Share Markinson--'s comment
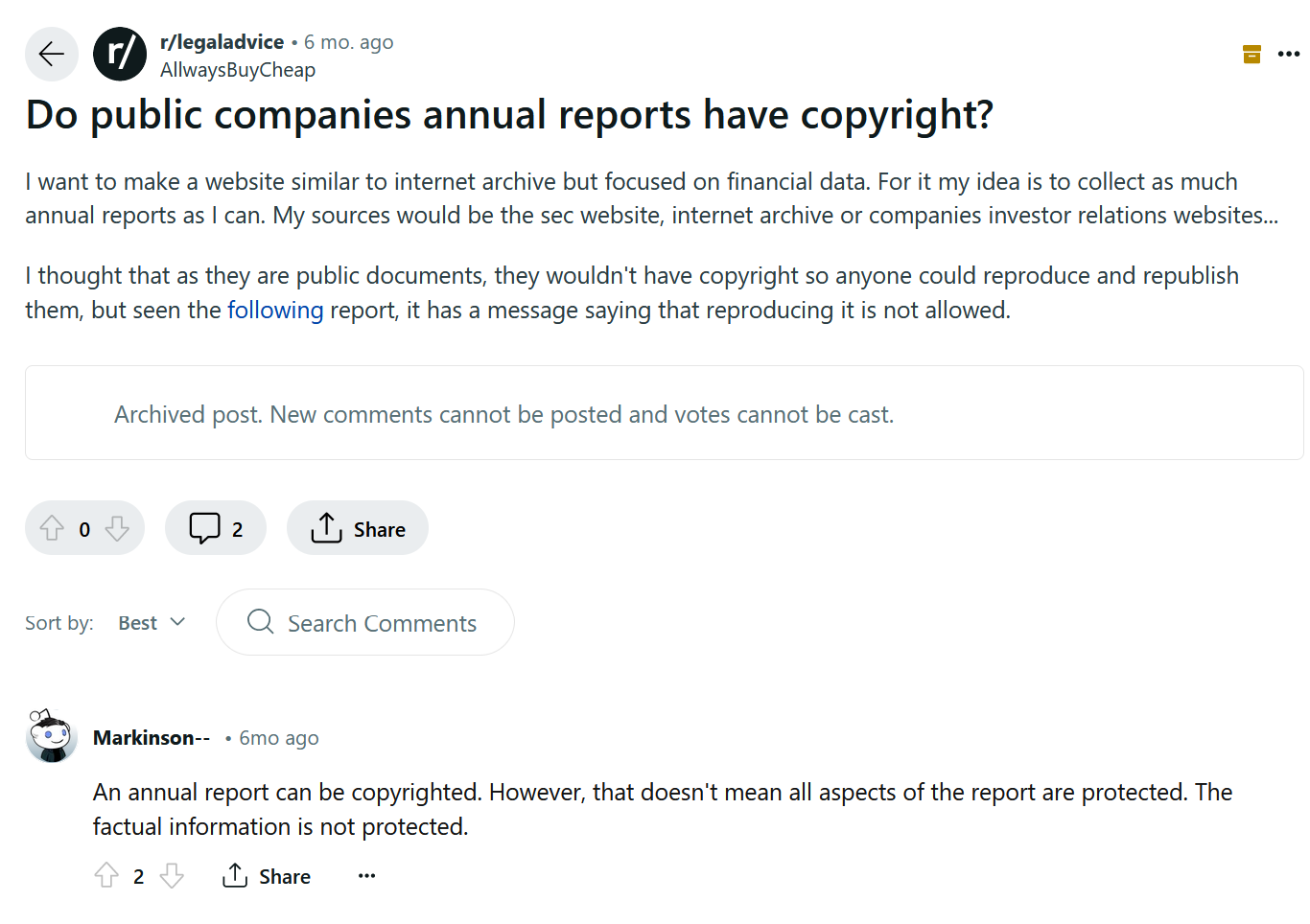Viewport: 1310px width, 924px height. coord(267,875)
